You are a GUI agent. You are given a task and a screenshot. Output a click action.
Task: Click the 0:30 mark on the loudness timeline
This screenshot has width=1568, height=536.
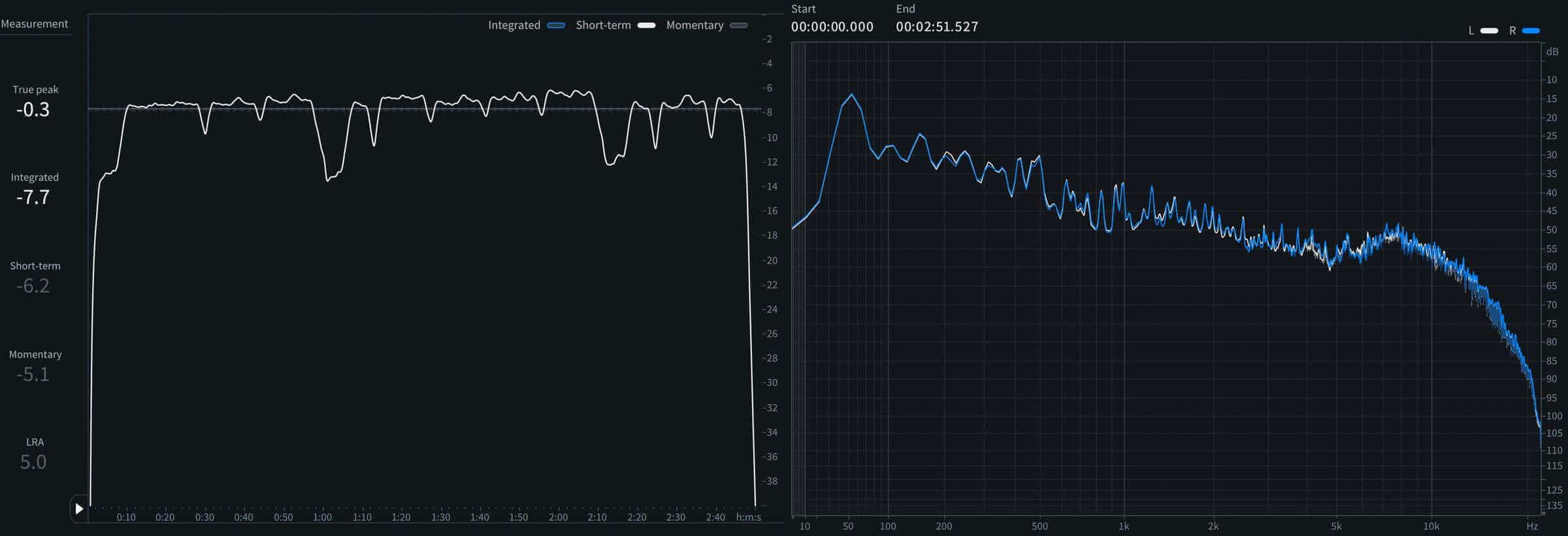pyautogui.click(x=204, y=517)
